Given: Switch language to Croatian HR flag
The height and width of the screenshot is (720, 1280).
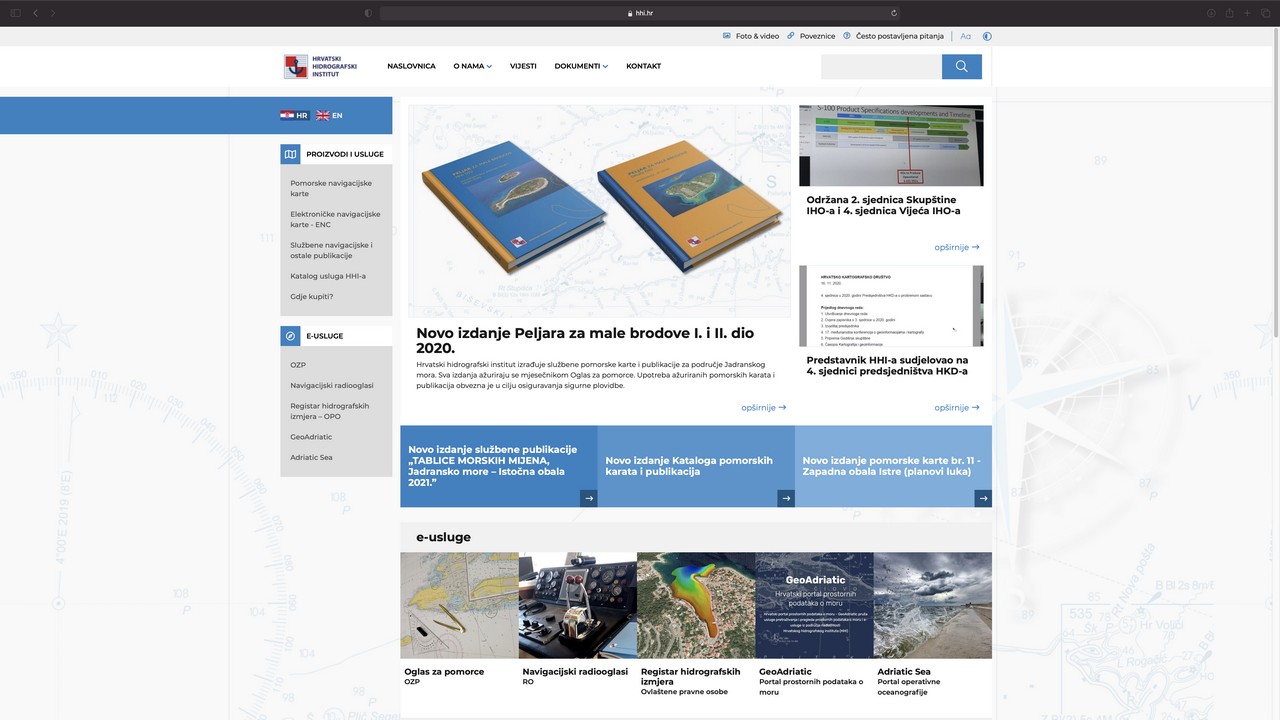Looking at the screenshot, I should tap(294, 116).
